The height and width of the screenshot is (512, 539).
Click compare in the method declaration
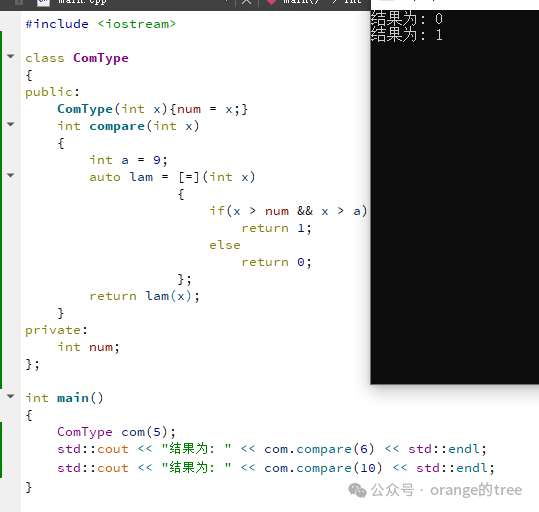(x=117, y=126)
